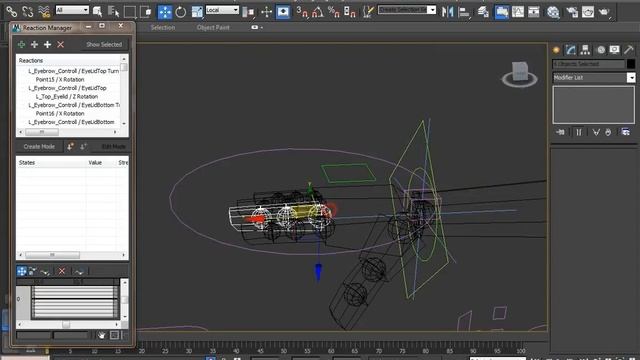Toggle the Spinner Snap button
Image resolution: width=640 pixels, height=360 pixels.
pos(349,12)
